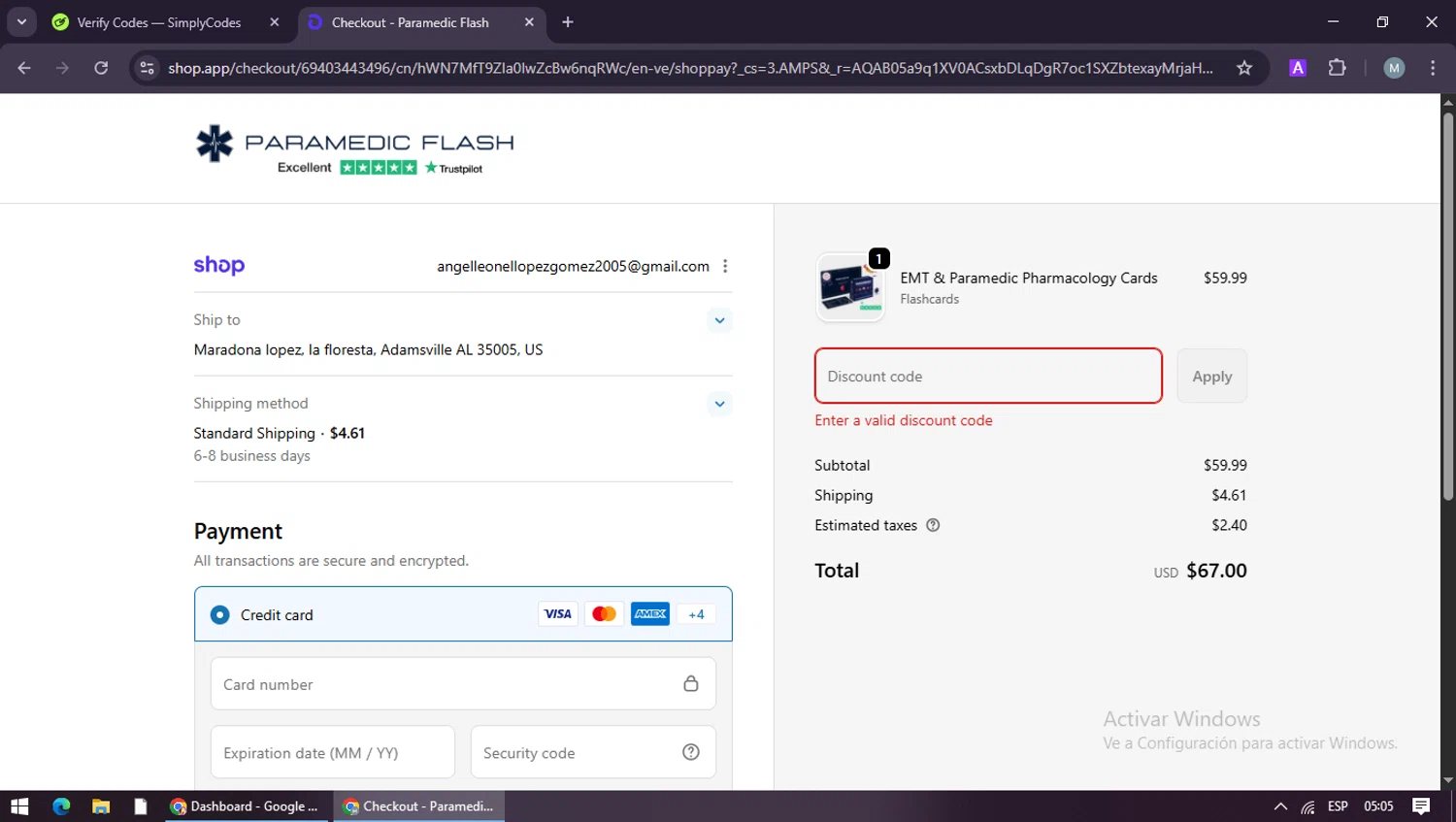
Task: Go forward in browser history
Action: pyautogui.click(x=62, y=68)
